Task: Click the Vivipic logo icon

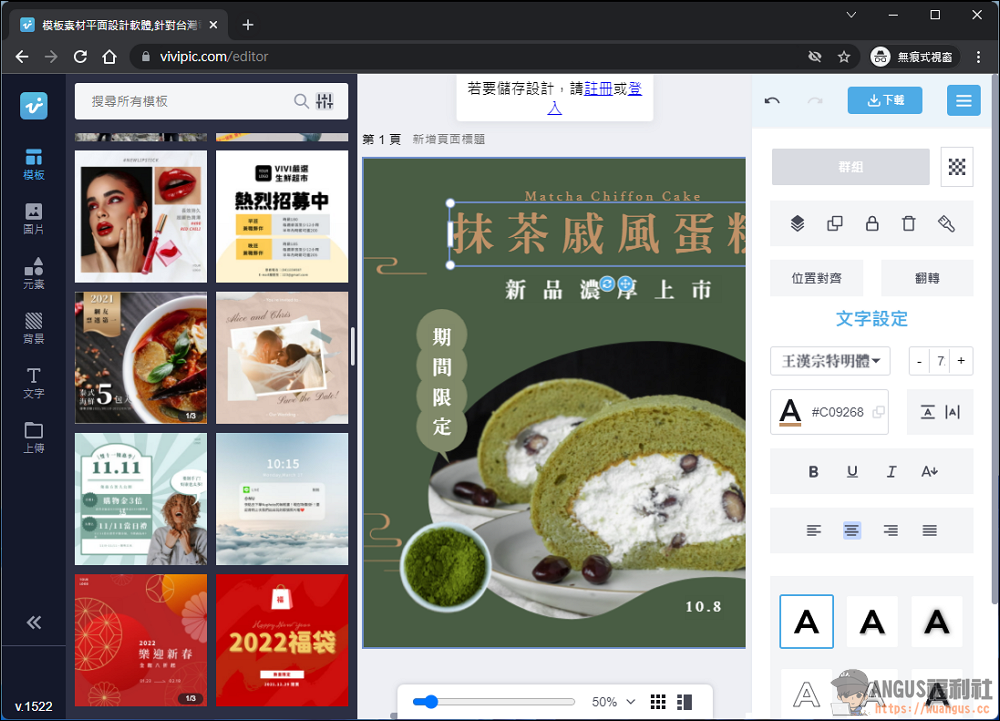Action: 33,106
